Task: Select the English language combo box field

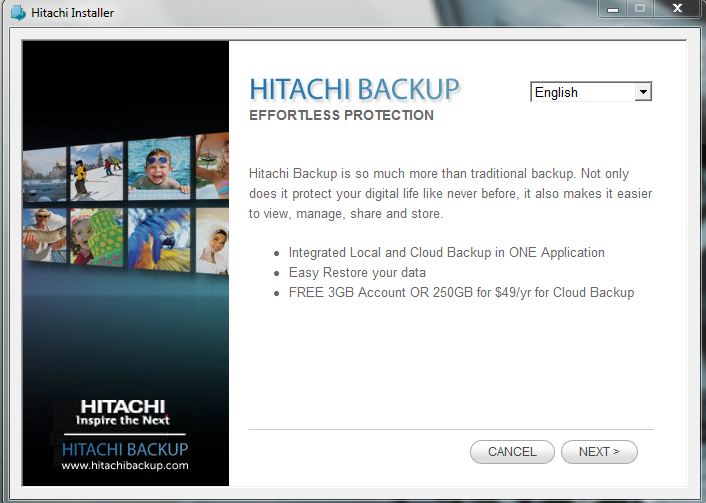Action: click(x=591, y=92)
